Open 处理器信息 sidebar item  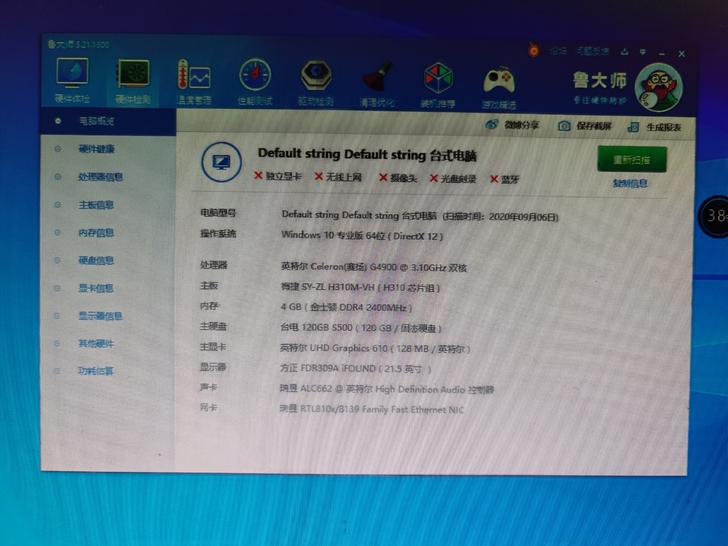tap(100, 177)
